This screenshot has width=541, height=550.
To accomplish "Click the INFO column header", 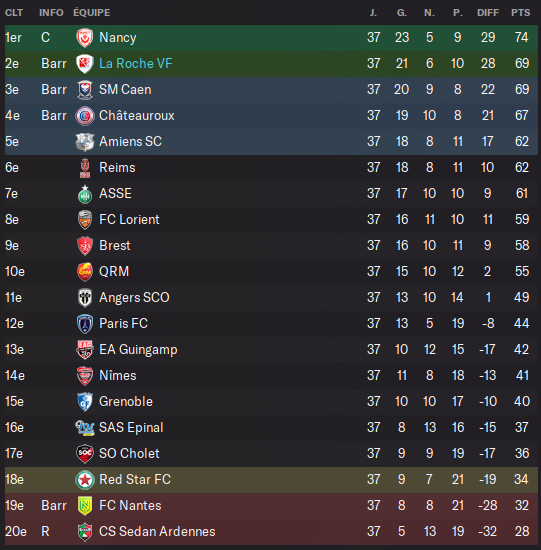I will pos(51,13).
